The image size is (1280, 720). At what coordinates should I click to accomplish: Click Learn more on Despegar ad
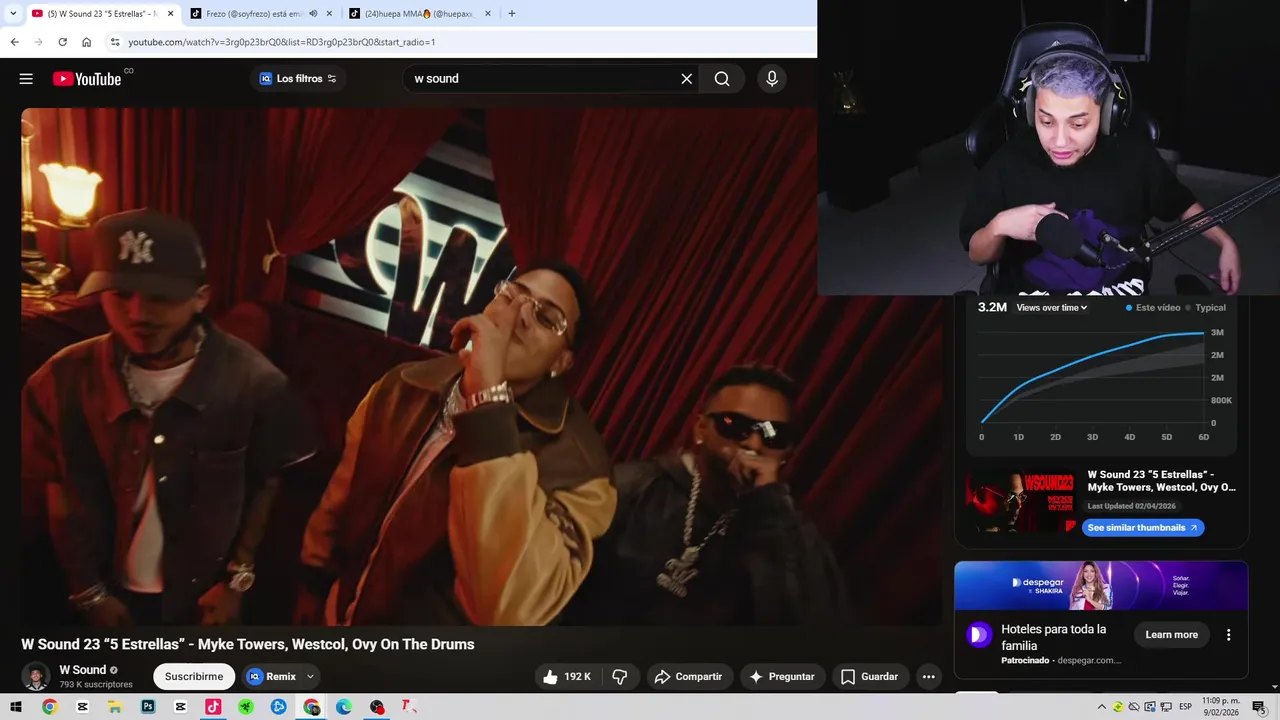click(x=1171, y=635)
